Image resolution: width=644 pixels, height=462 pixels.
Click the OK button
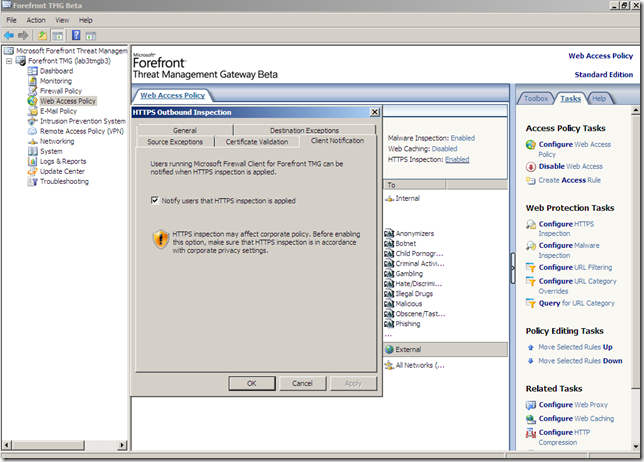252,383
